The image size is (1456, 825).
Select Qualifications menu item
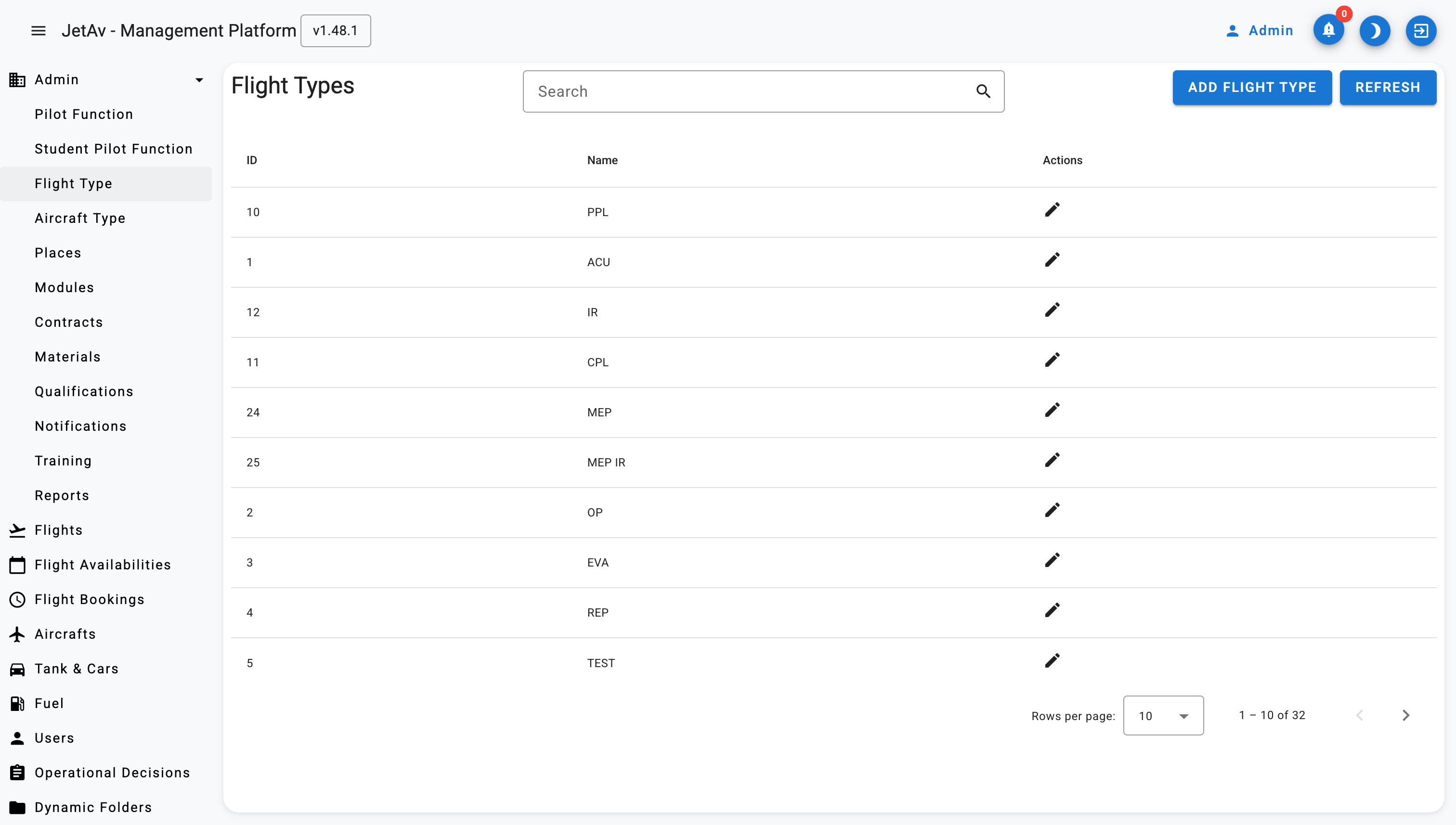coord(84,391)
